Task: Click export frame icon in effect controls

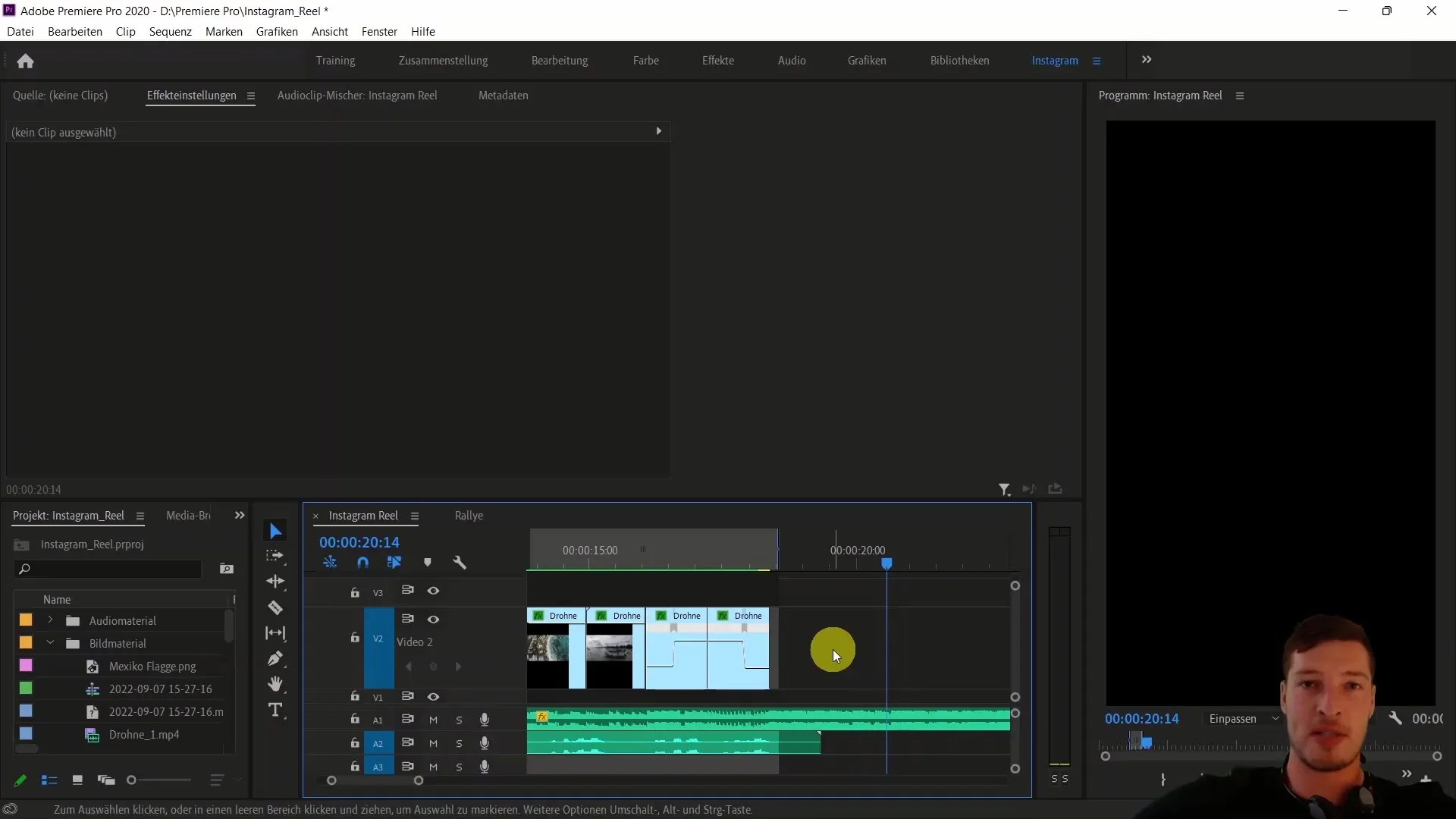Action: click(x=1055, y=489)
